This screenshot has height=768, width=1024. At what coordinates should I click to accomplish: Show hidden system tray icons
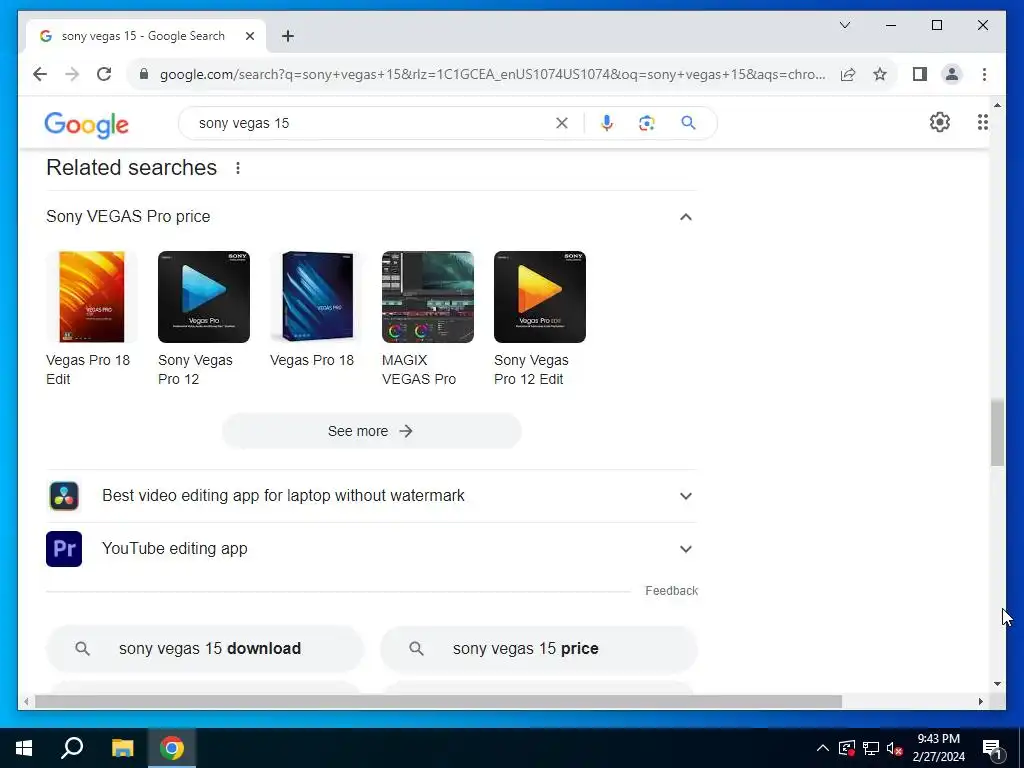[x=823, y=748]
